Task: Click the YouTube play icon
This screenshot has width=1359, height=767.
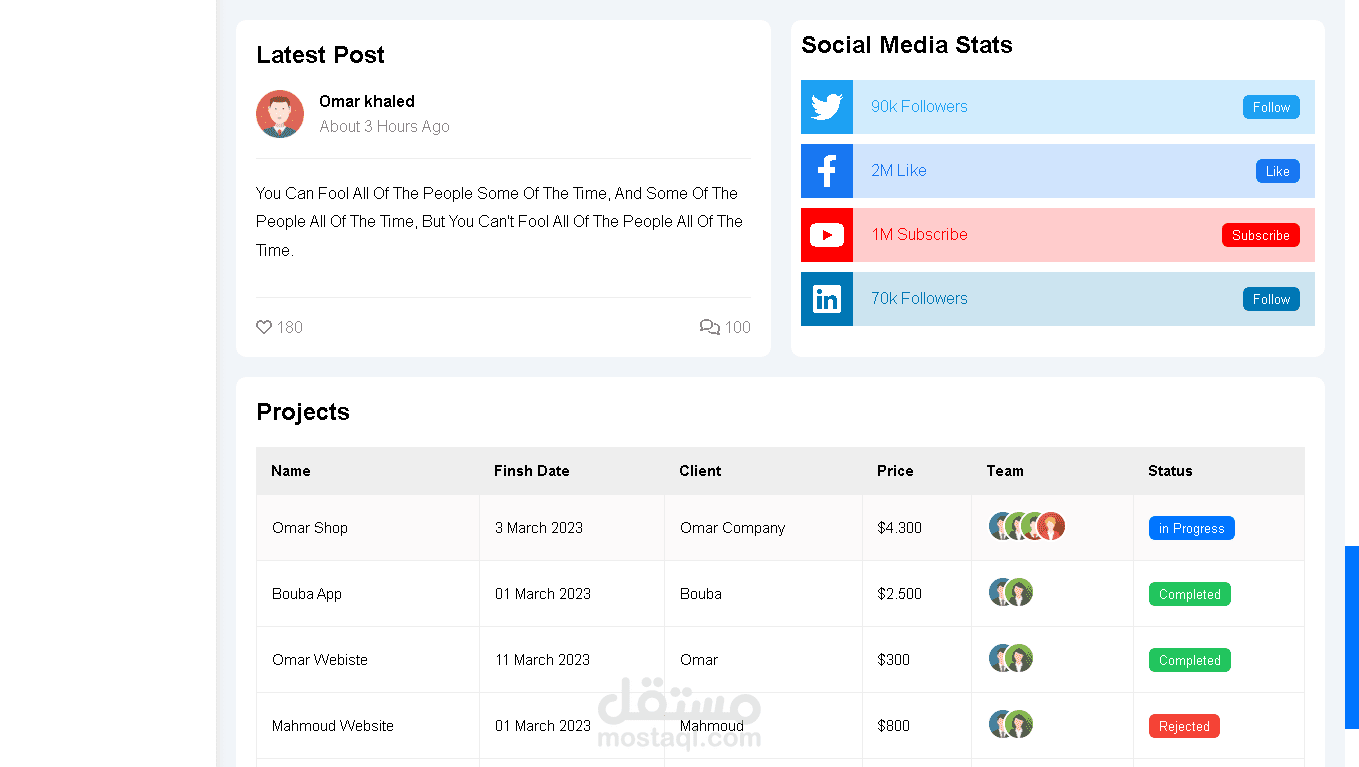Action: (827, 235)
